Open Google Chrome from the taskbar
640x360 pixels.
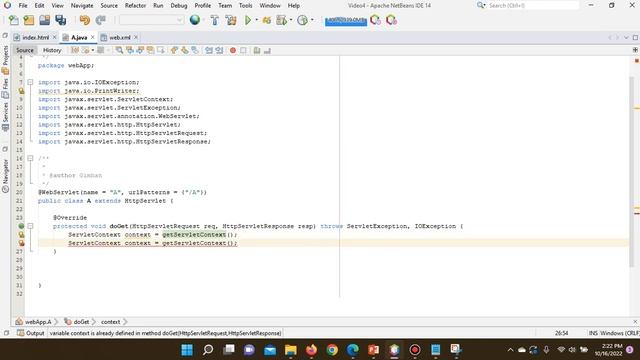click(x=332, y=350)
